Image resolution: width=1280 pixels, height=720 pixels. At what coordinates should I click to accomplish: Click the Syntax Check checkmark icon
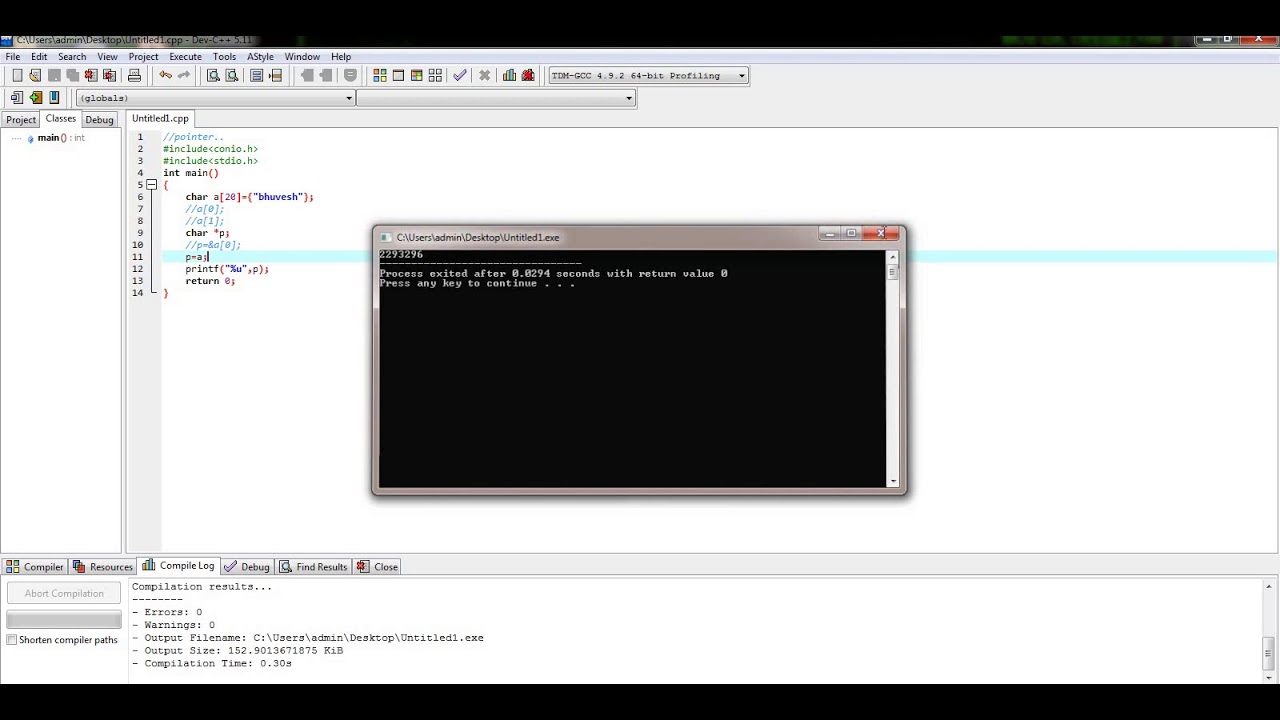point(460,75)
